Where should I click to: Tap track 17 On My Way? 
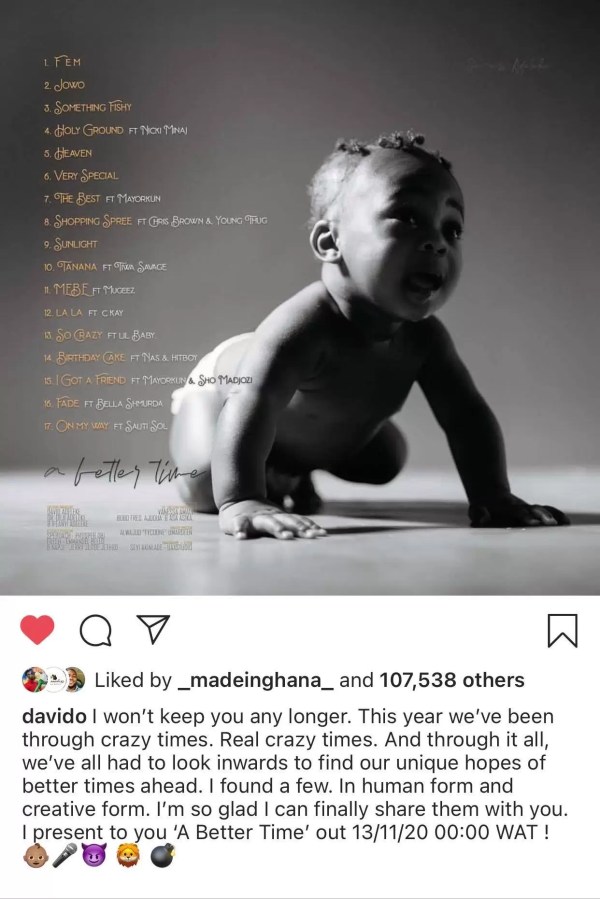(106, 426)
